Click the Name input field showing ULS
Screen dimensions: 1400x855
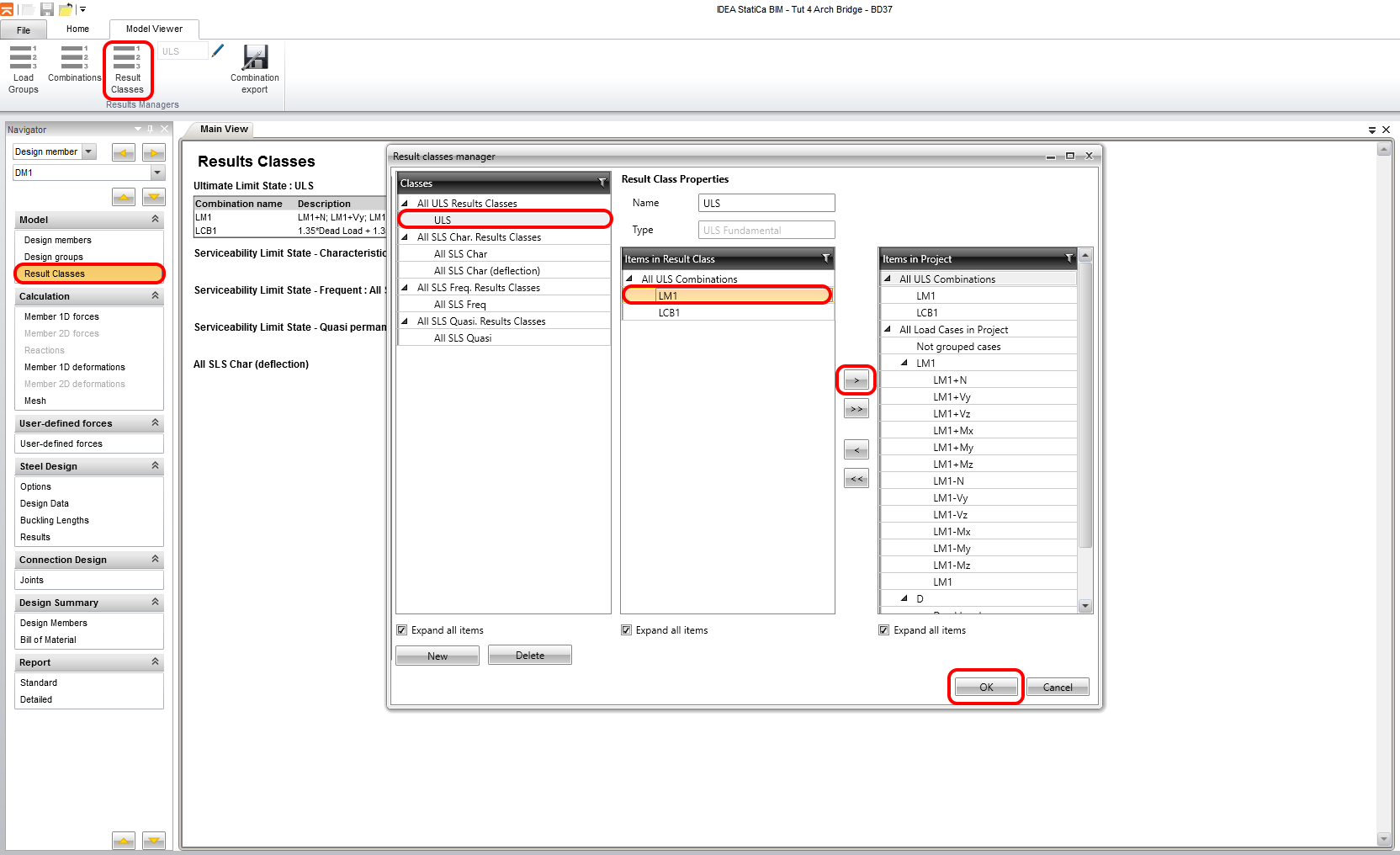coord(766,203)
